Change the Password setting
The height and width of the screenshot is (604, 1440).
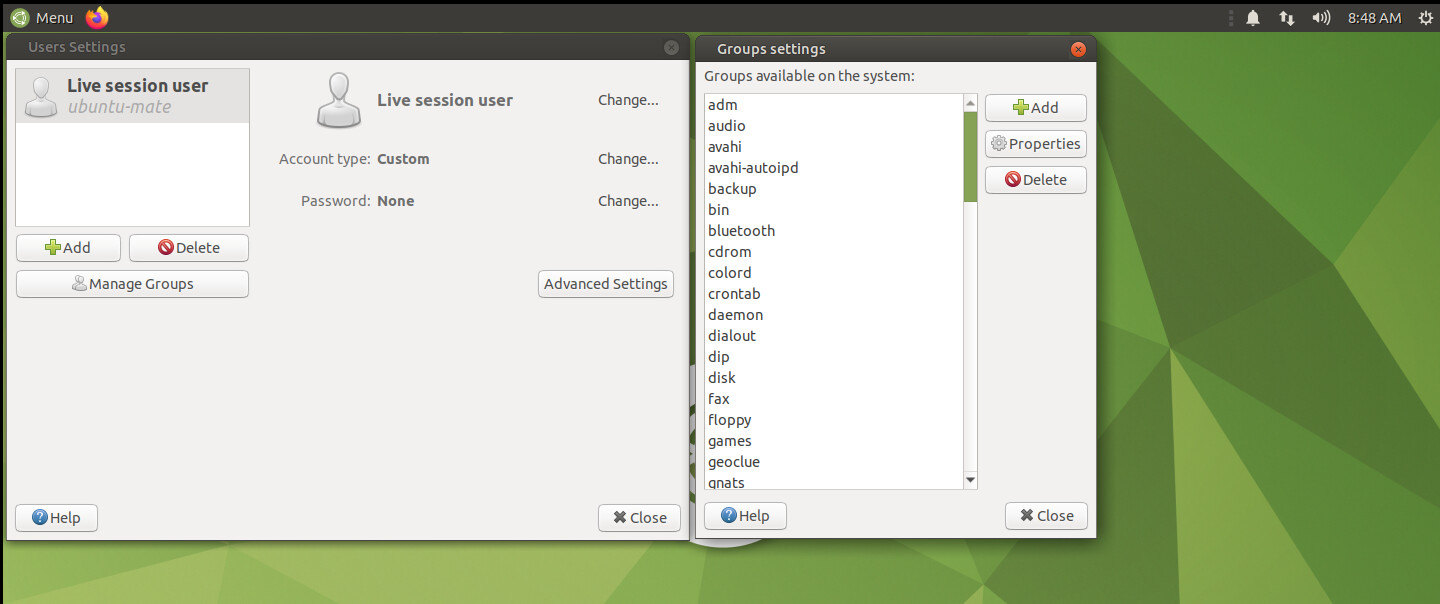(x=628, y=201)
